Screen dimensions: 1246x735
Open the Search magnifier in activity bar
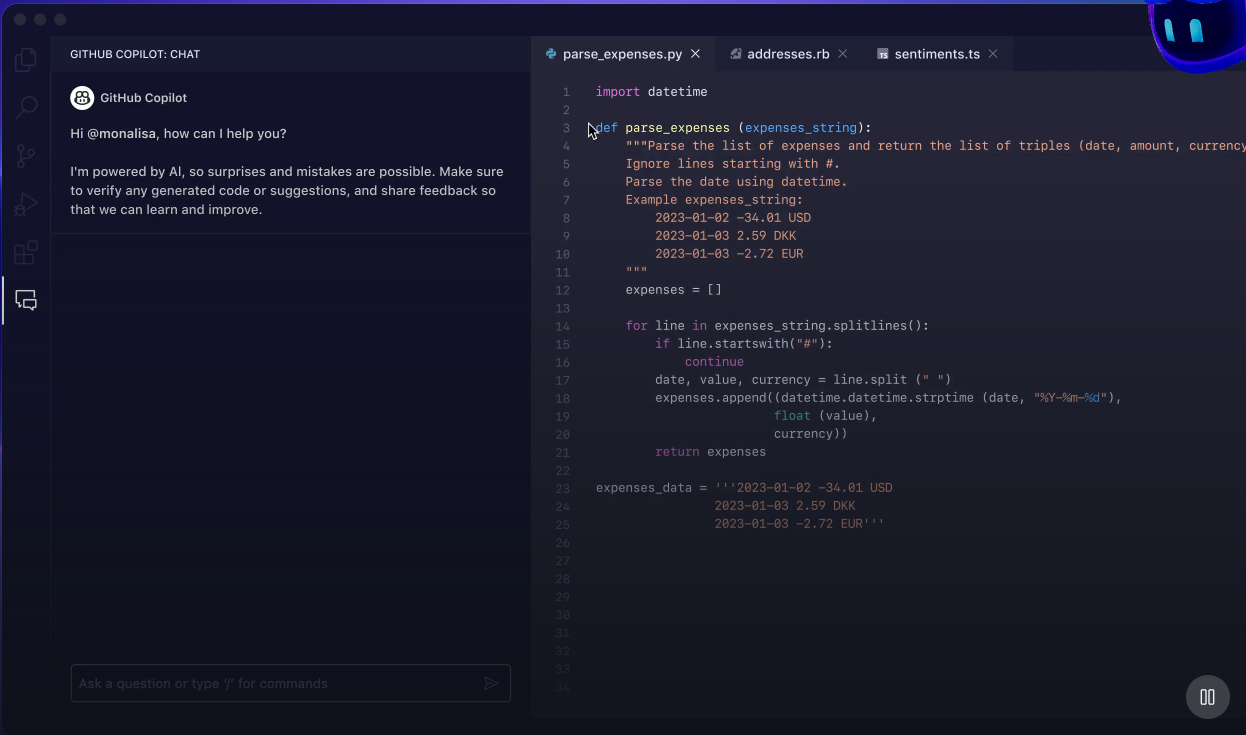[x=26, y=107]
